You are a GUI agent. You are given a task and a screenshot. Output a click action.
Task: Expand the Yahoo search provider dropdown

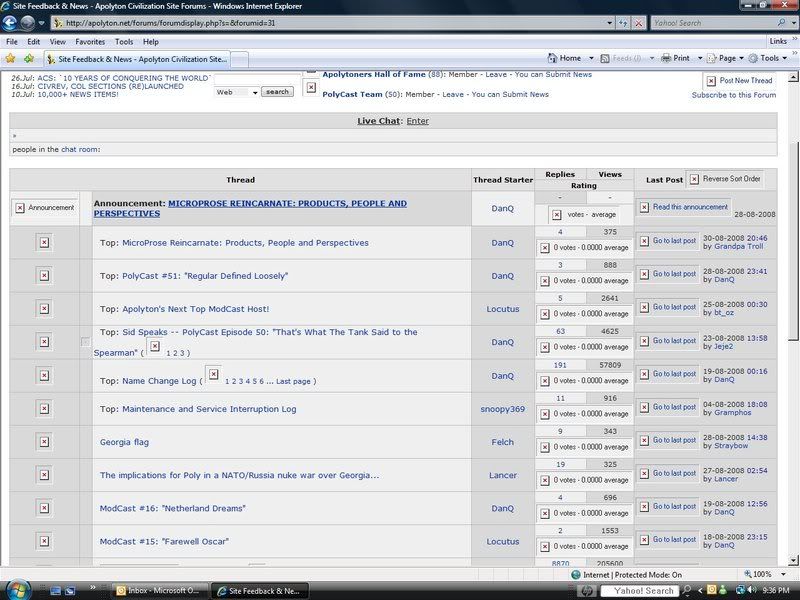(x=794, y=23)
